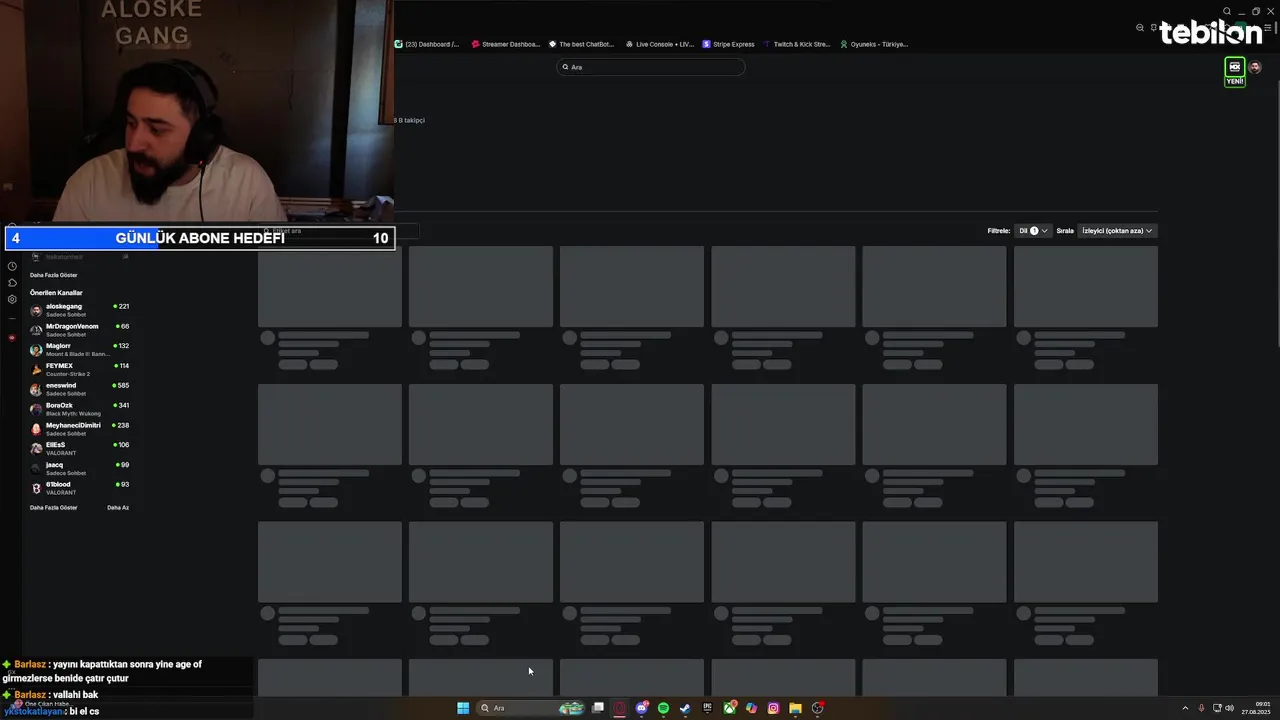Open EllEsS VALORANT channel
1280x720 pixels.
tap(80, 448)
